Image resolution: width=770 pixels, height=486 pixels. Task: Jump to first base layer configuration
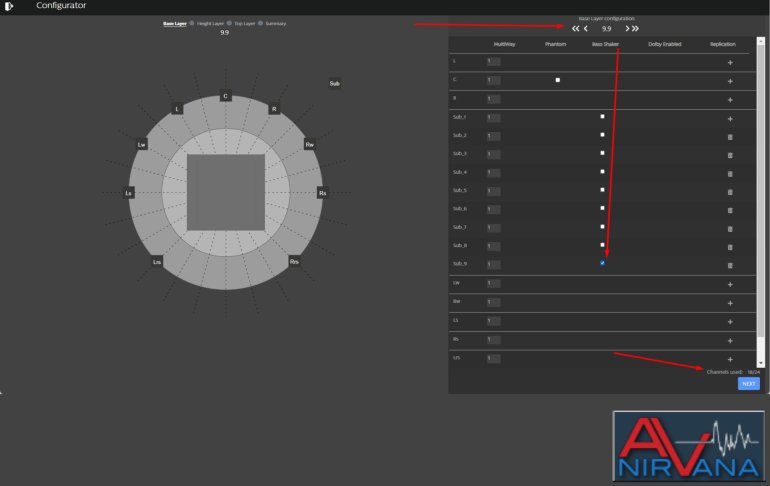[x=576, y=29]
